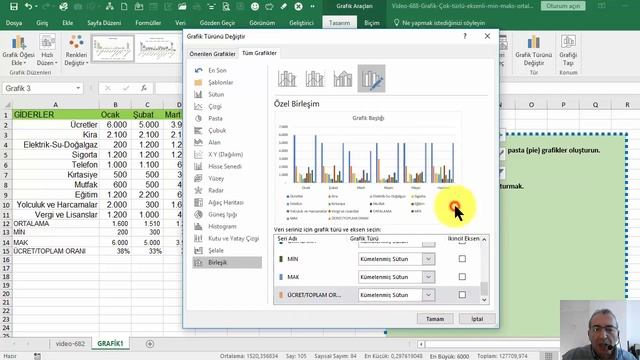Select the second chart subtype icon in the dialog
This screenshot has width=640, height=360.
(x=315, y=78)
